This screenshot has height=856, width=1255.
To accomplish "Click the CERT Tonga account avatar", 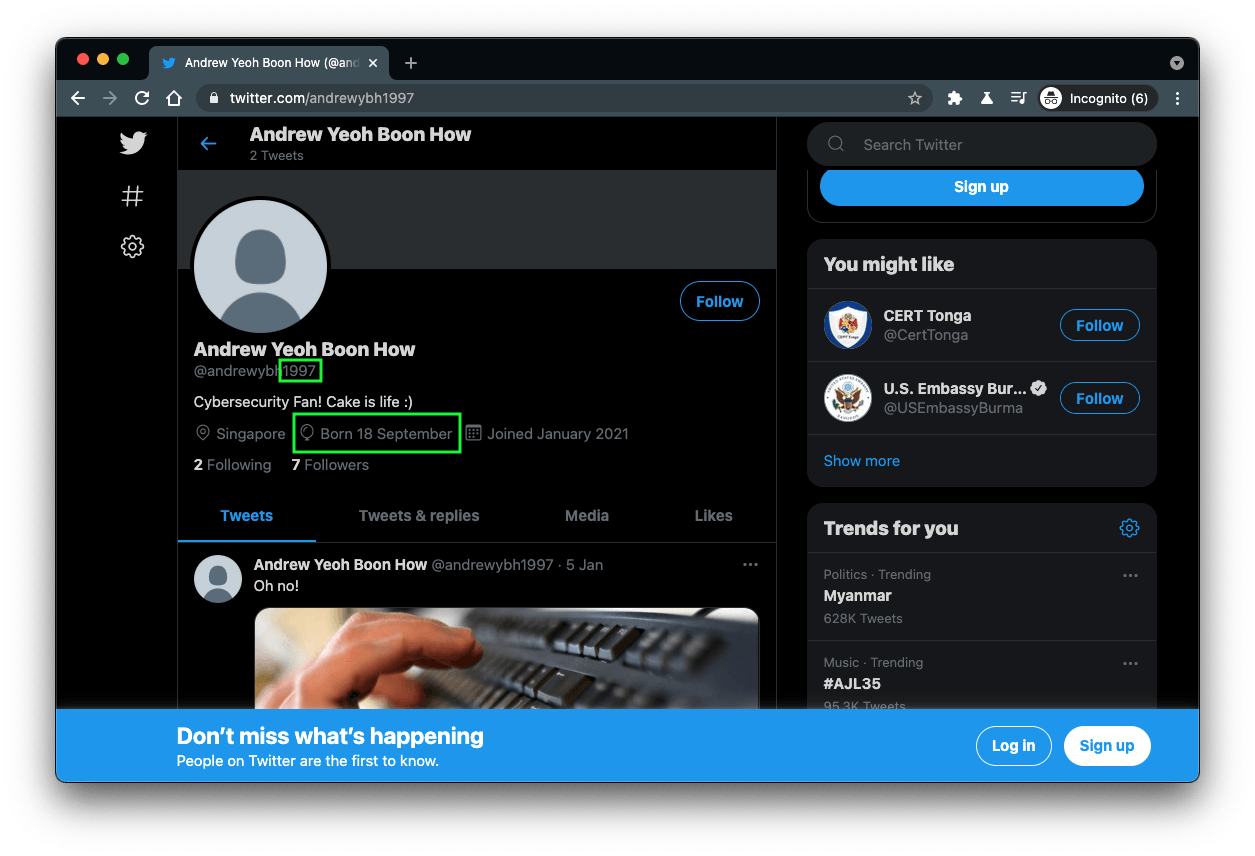I will pyautogui.click(x=848, y=325).
